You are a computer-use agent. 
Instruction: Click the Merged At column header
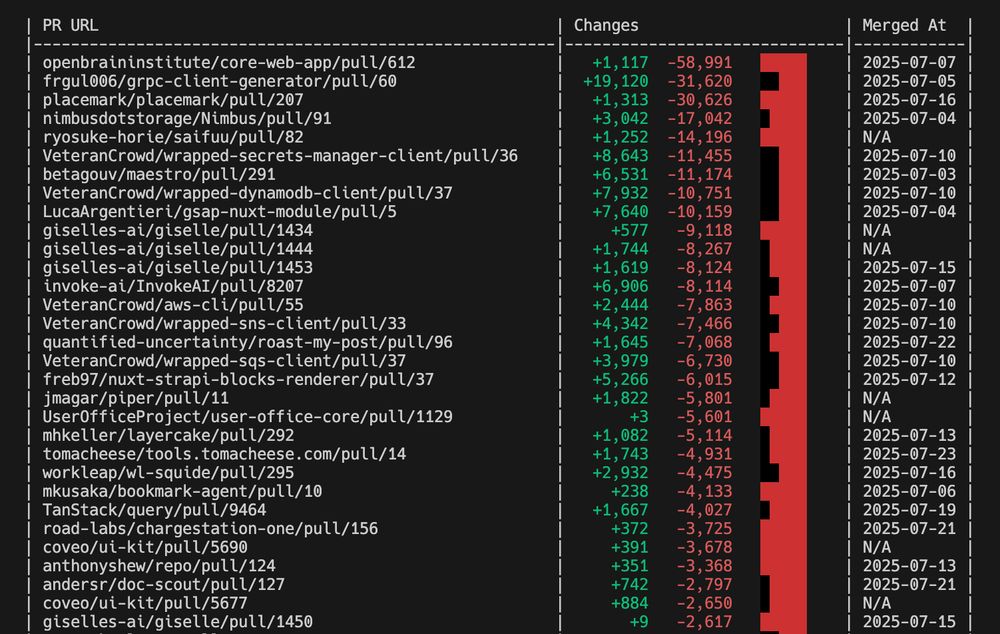click(904, 26)
